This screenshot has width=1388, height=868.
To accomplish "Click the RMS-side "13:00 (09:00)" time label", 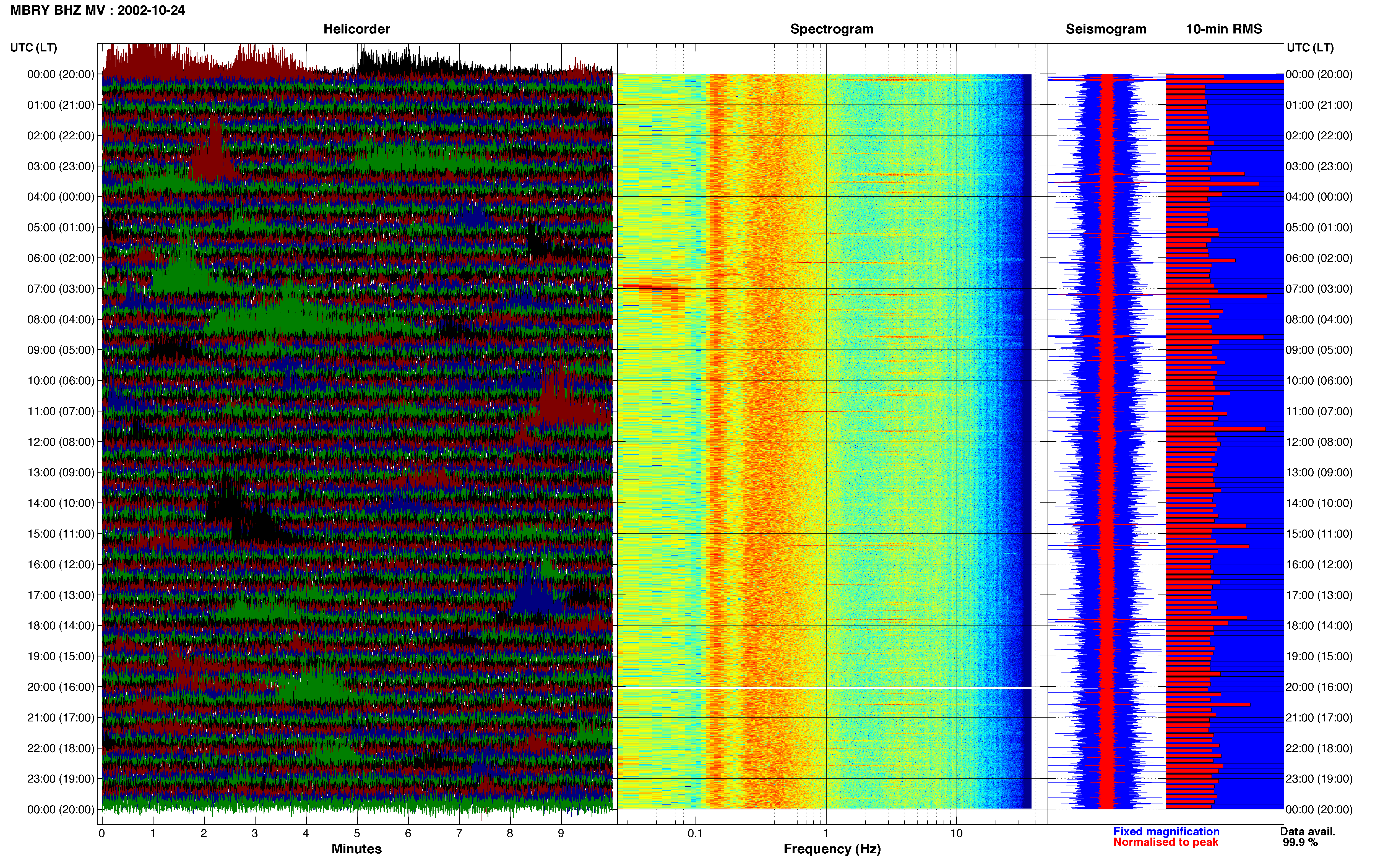I will point(1319,473).
